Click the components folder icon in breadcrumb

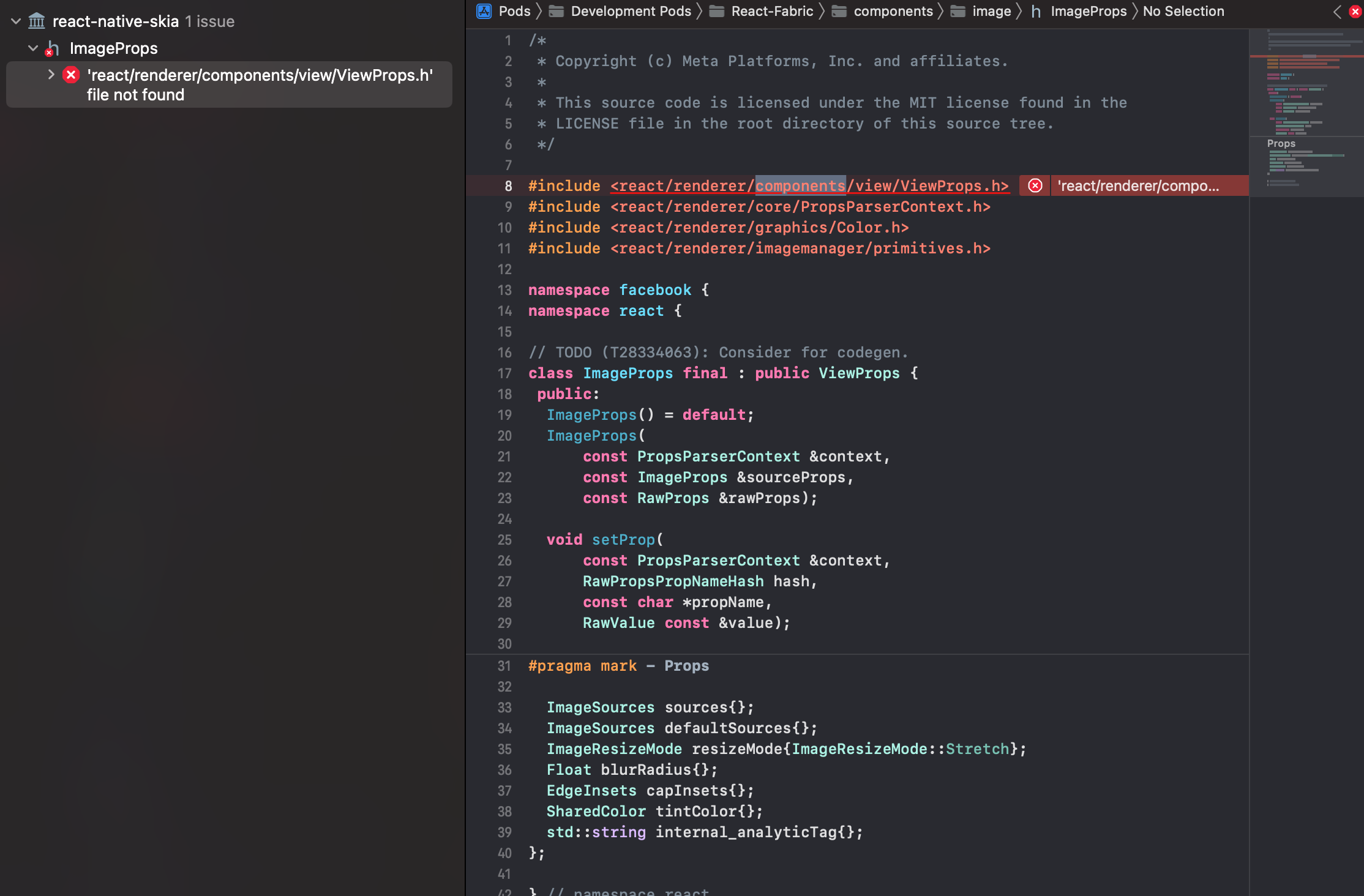pos(839,11)
